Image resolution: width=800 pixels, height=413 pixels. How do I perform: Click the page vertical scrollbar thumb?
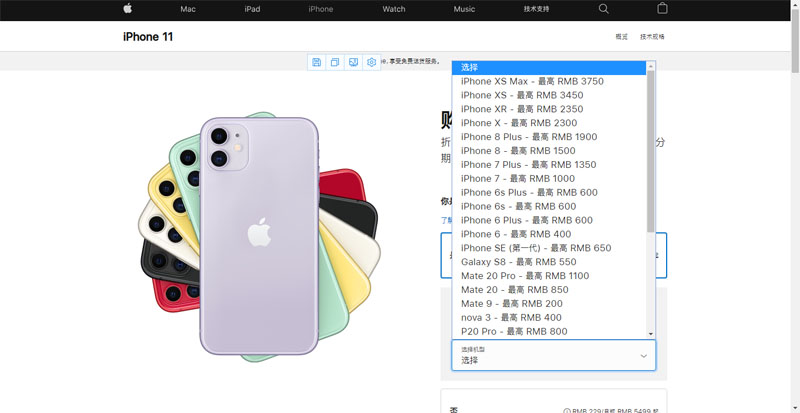click(x=795, y=41)
